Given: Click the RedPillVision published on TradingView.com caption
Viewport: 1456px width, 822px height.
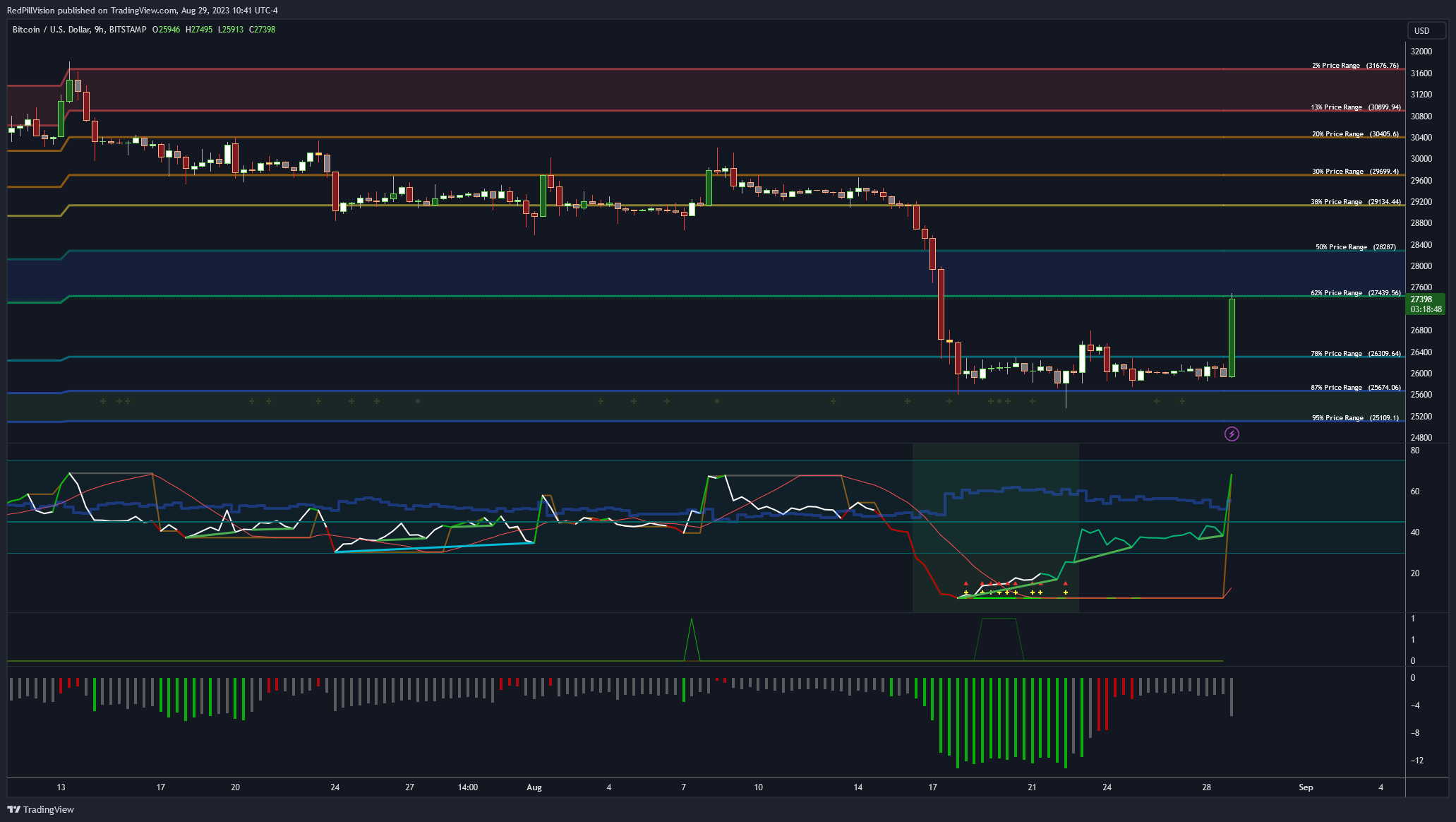Looking at the screenshot, I should 143,11.
